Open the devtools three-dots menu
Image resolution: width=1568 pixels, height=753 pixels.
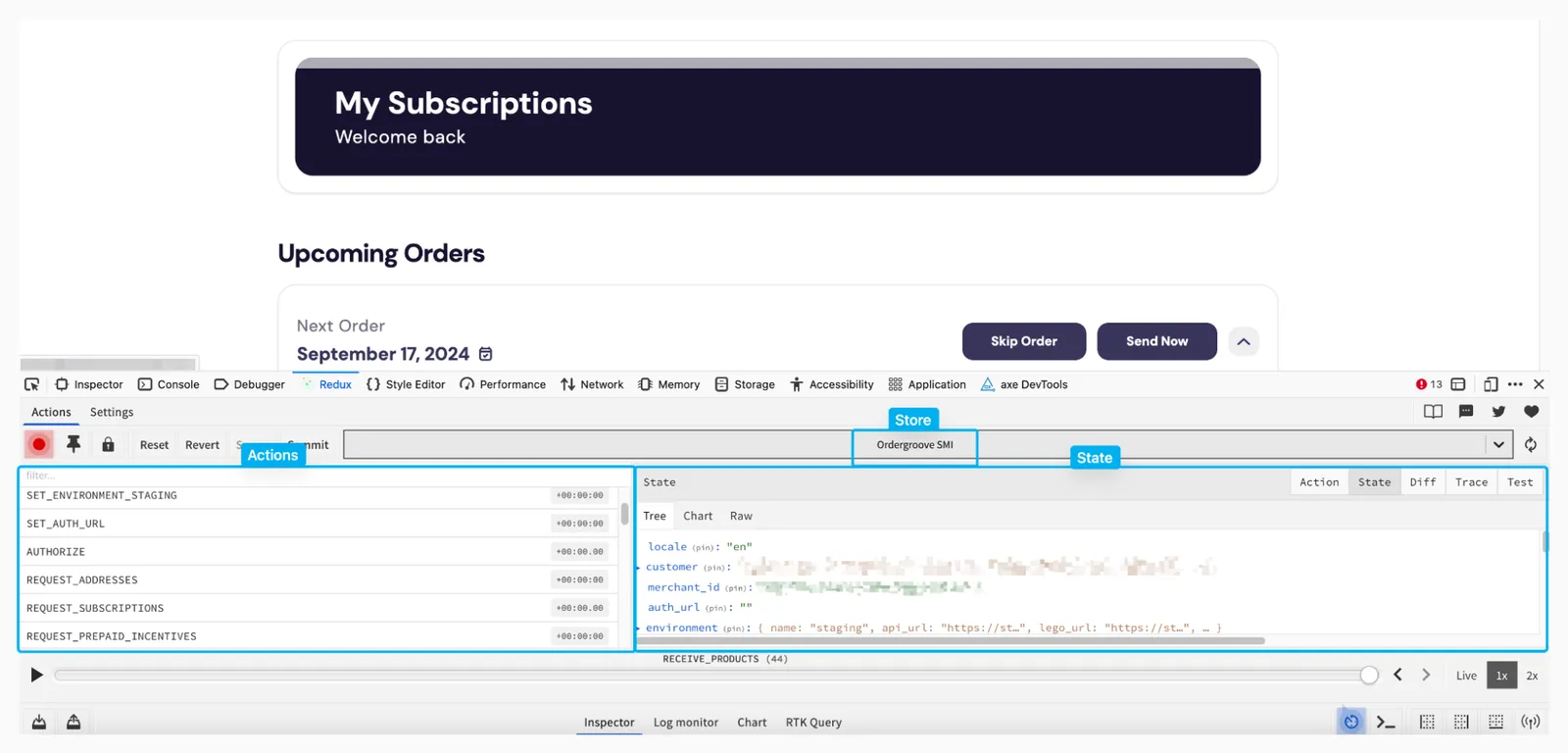click(1515, 384)
